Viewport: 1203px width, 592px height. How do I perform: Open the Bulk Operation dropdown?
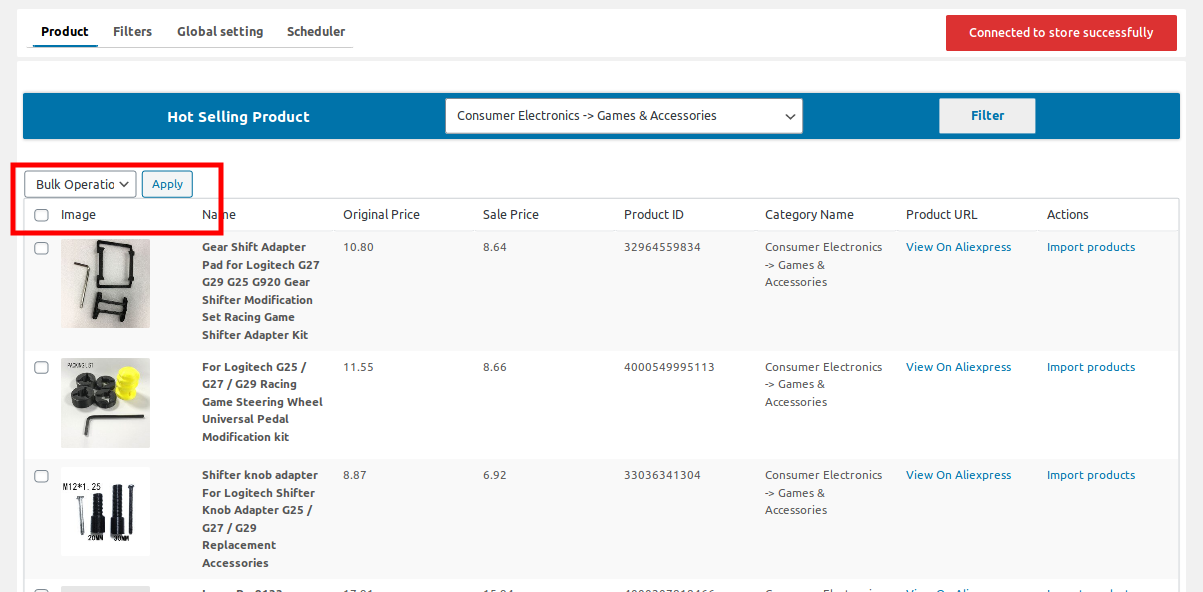[81, 184]
